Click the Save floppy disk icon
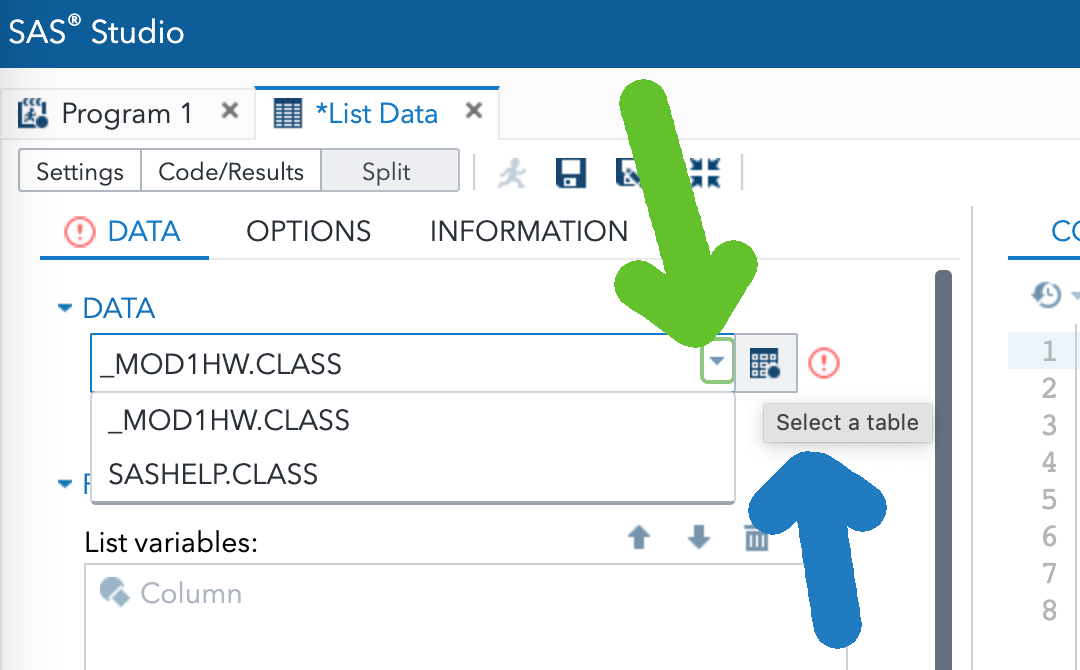 [x=570, y=173]
